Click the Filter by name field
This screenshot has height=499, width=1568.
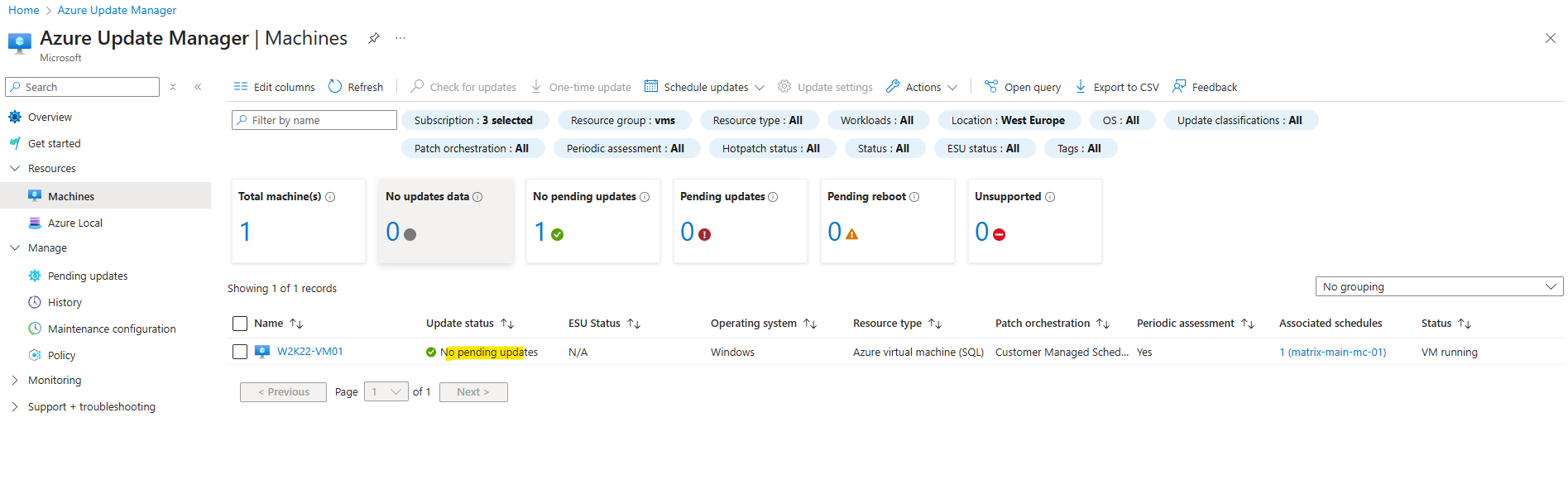pyautogui.click(x=314, y=120)
